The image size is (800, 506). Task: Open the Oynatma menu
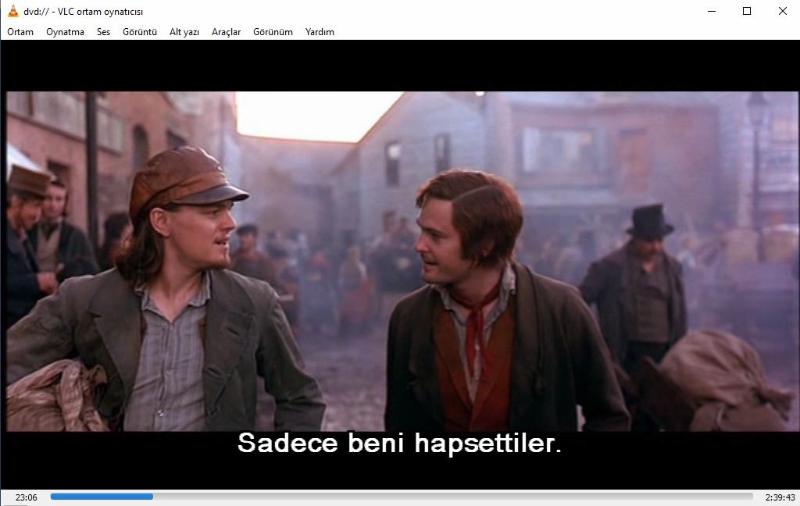[65, 32]
